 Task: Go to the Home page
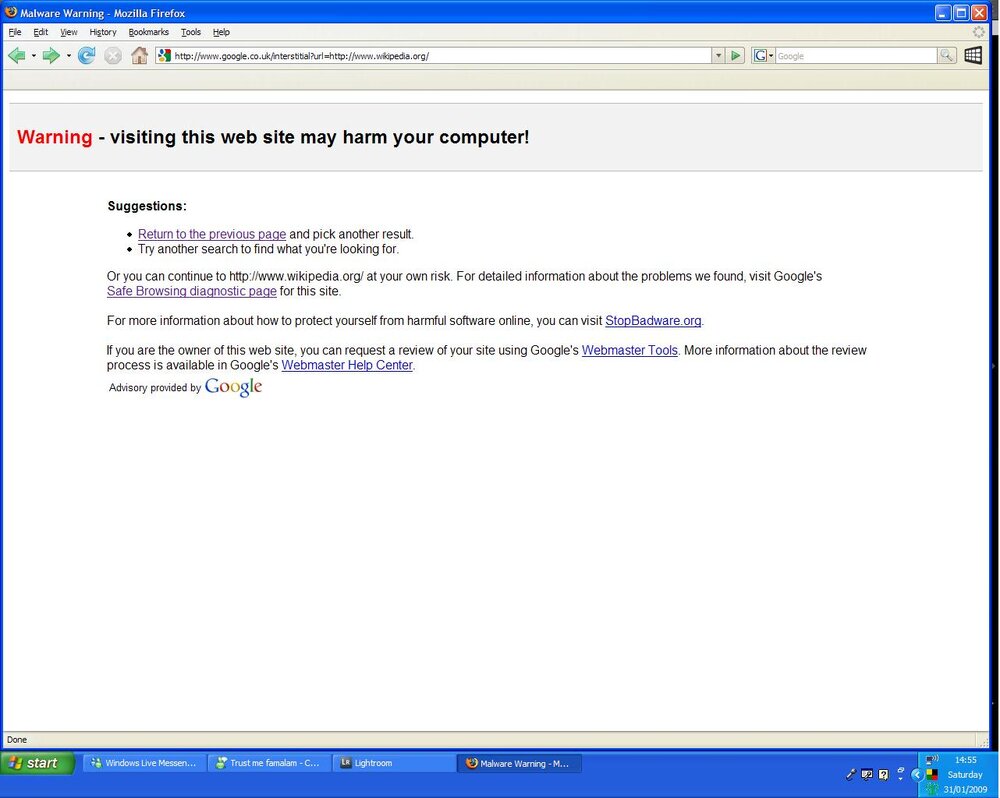139,56
